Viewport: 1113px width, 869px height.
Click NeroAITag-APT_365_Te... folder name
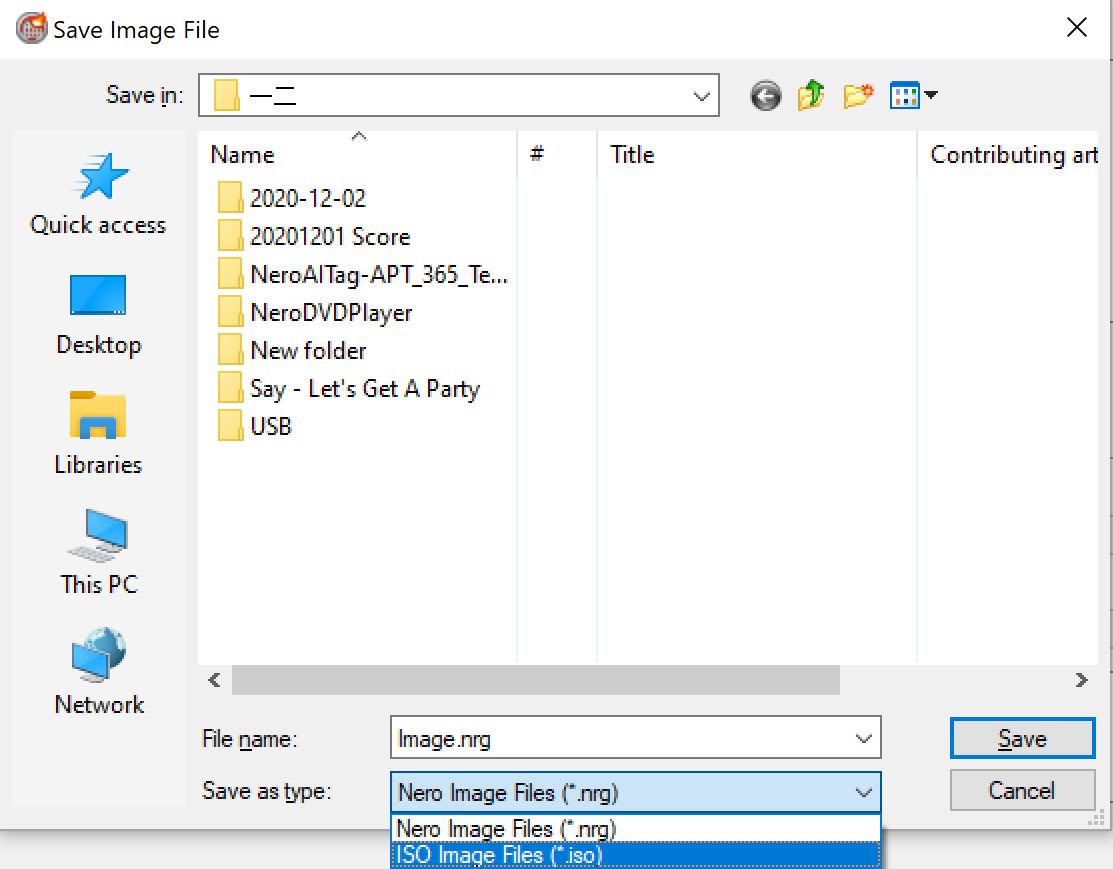tap(379, 274)
